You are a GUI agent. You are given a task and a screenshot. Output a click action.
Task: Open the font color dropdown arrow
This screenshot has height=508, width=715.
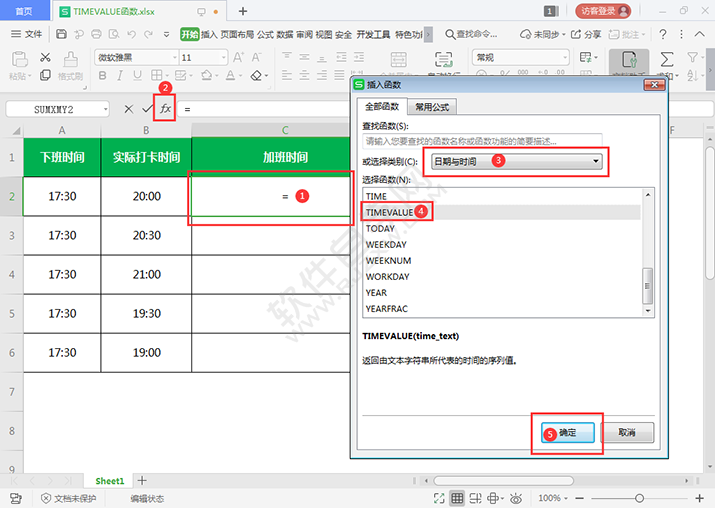click(241, 76)
